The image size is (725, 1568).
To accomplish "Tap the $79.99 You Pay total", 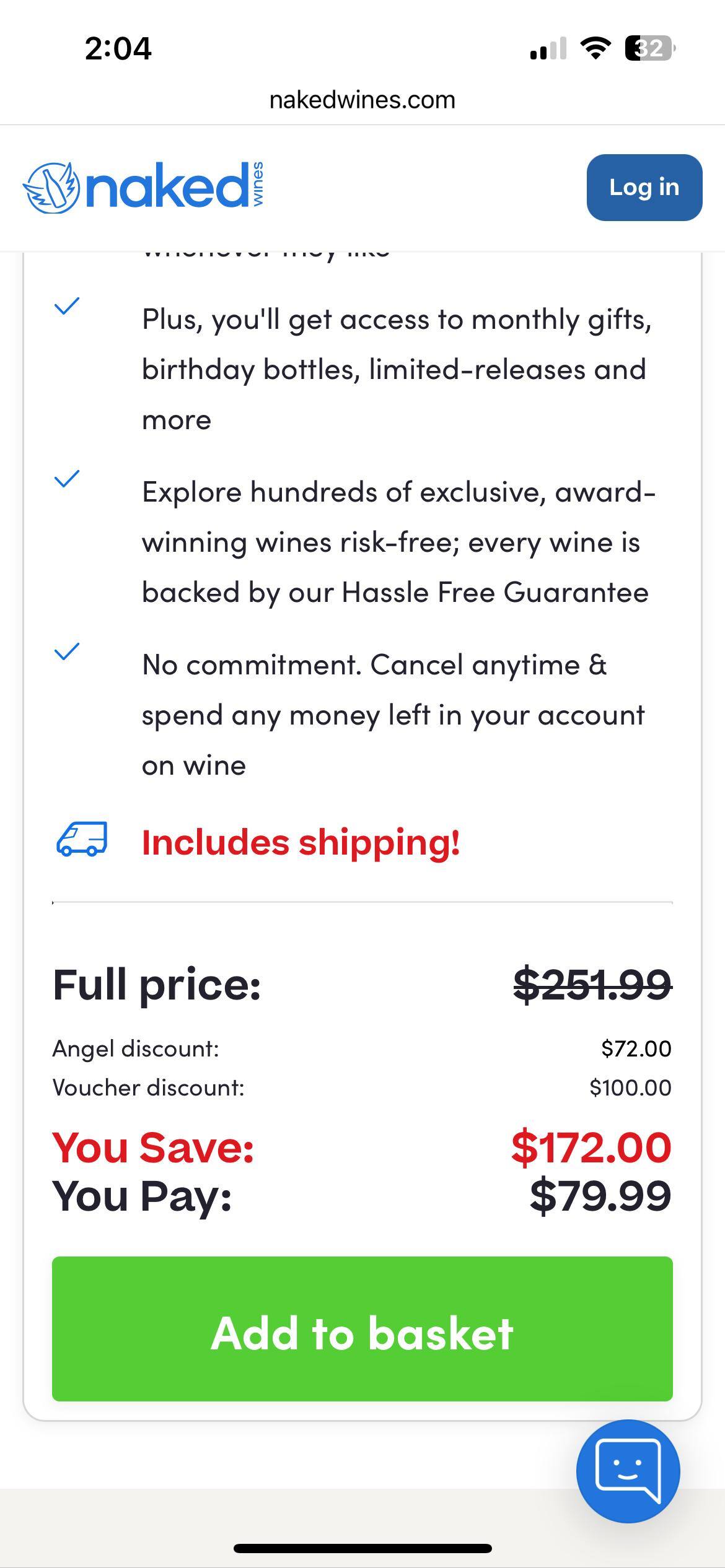I will point(600,1195).
